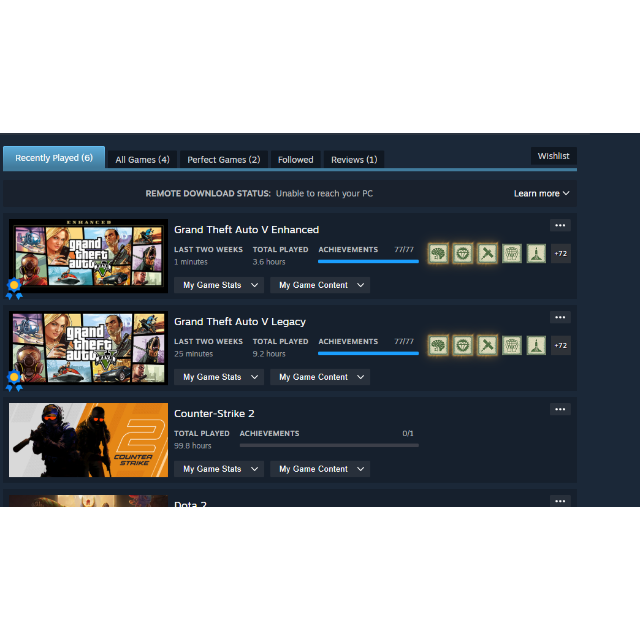The image size is (640, 640).
Task: Switch to the All Games (4) tab
Action: [142, 160]
